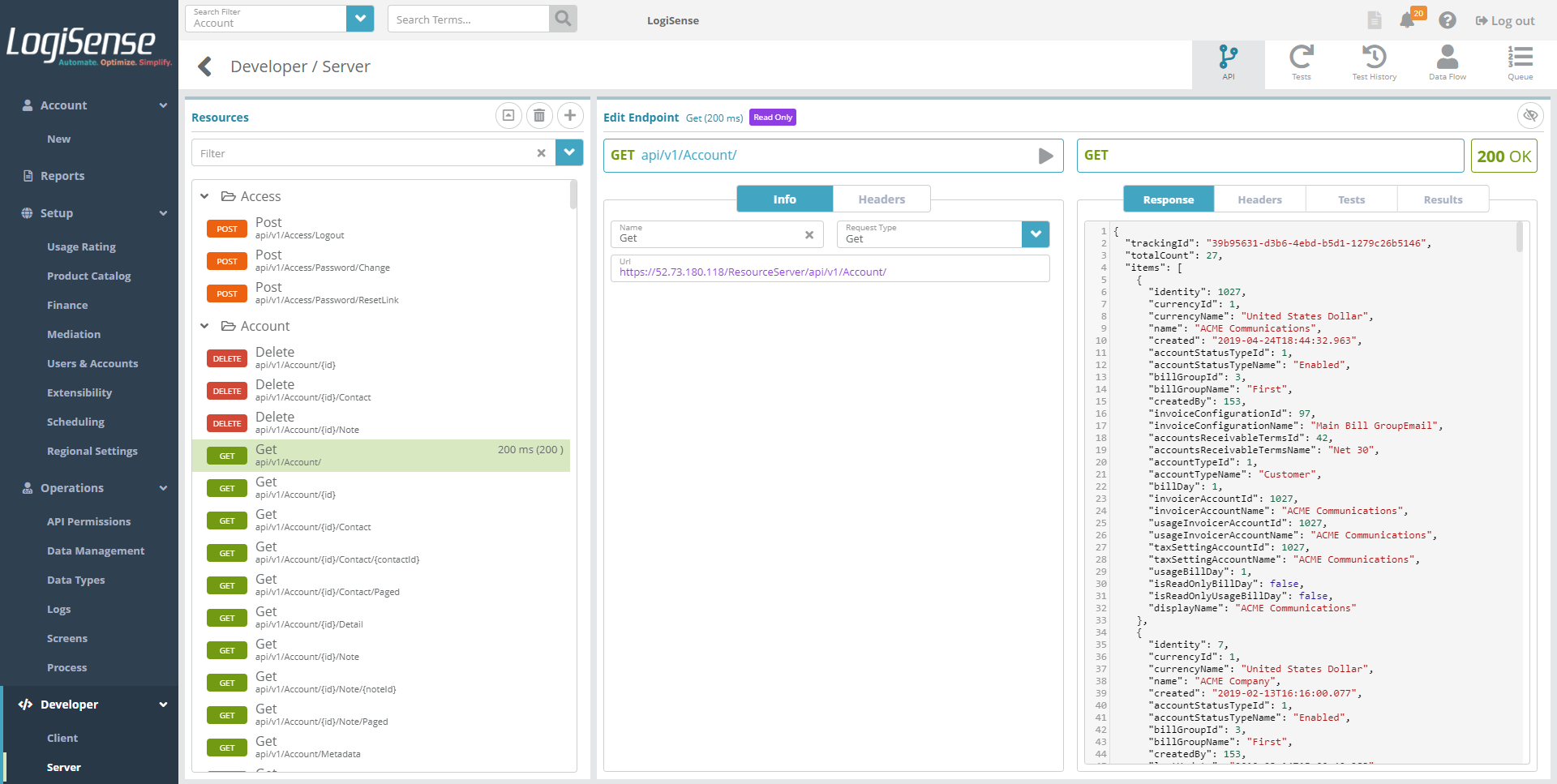The width and height of the screenshot is (1557, 784).
Task: Collapse the Developer sidebar section
Action: click(x=163, y=705)
